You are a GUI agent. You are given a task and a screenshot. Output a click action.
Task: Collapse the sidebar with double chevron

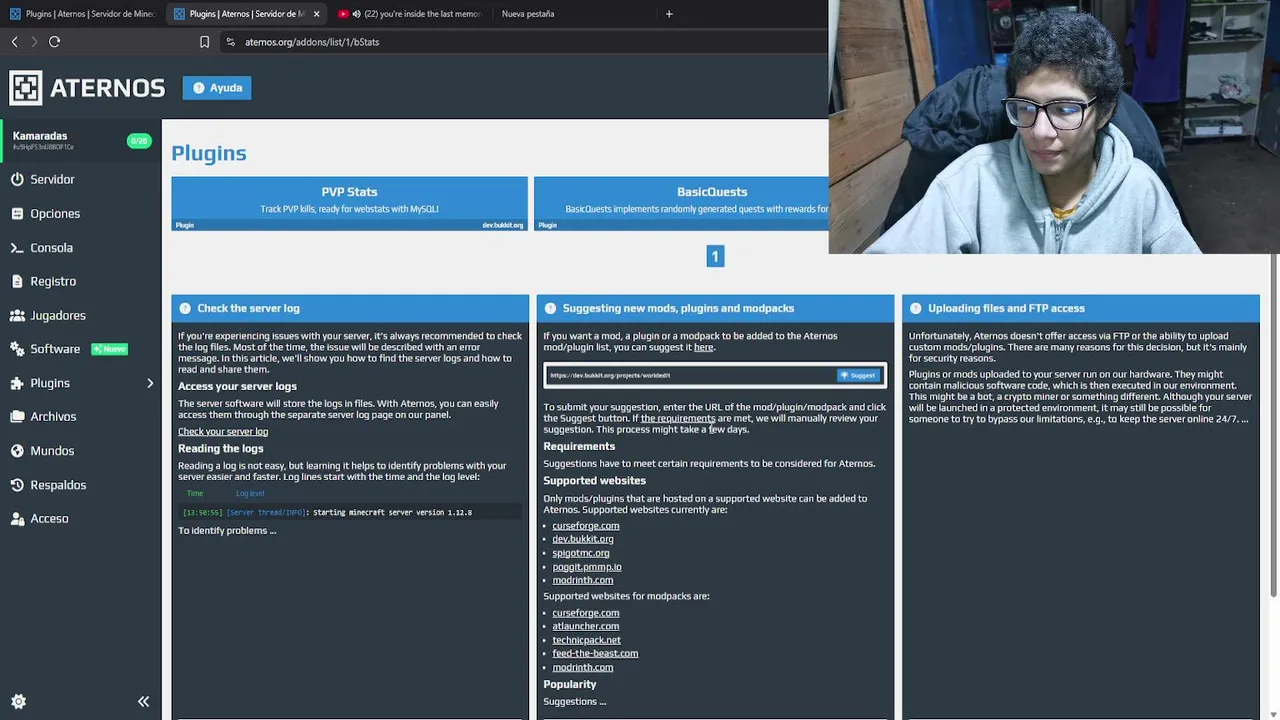(x=143, y=702)
